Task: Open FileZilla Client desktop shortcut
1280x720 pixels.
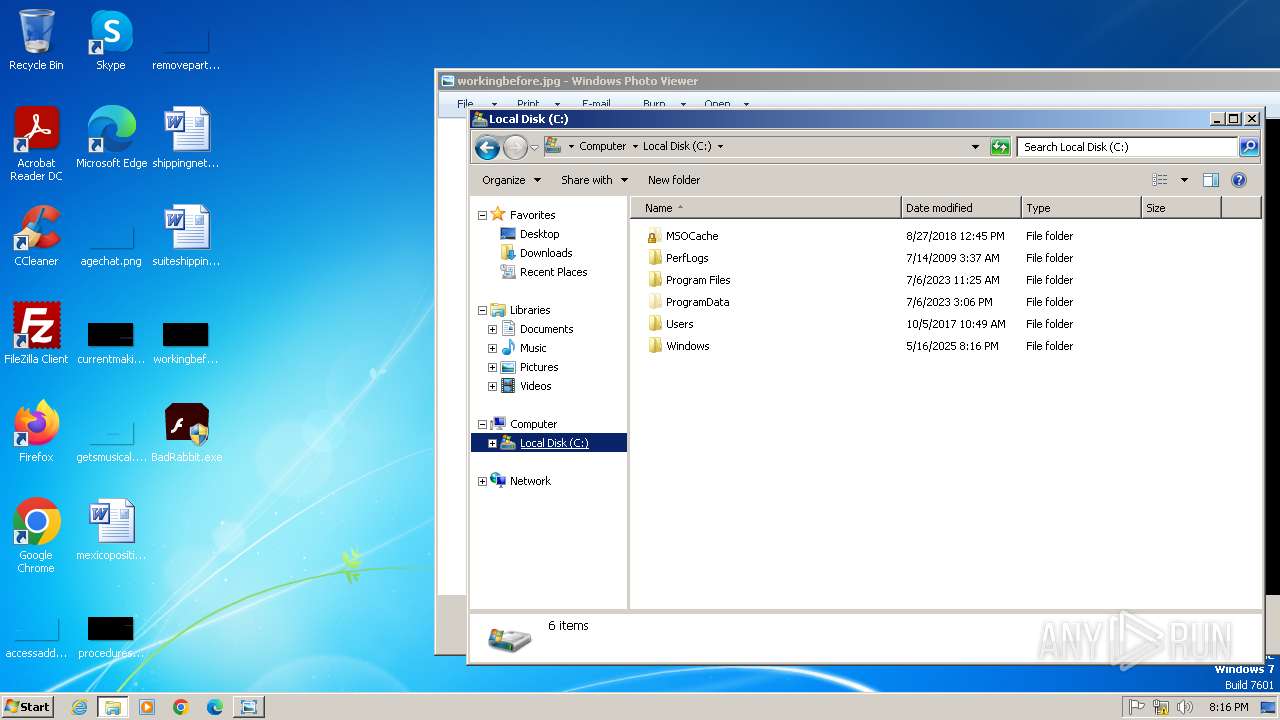Action: (x=36, y=334)
